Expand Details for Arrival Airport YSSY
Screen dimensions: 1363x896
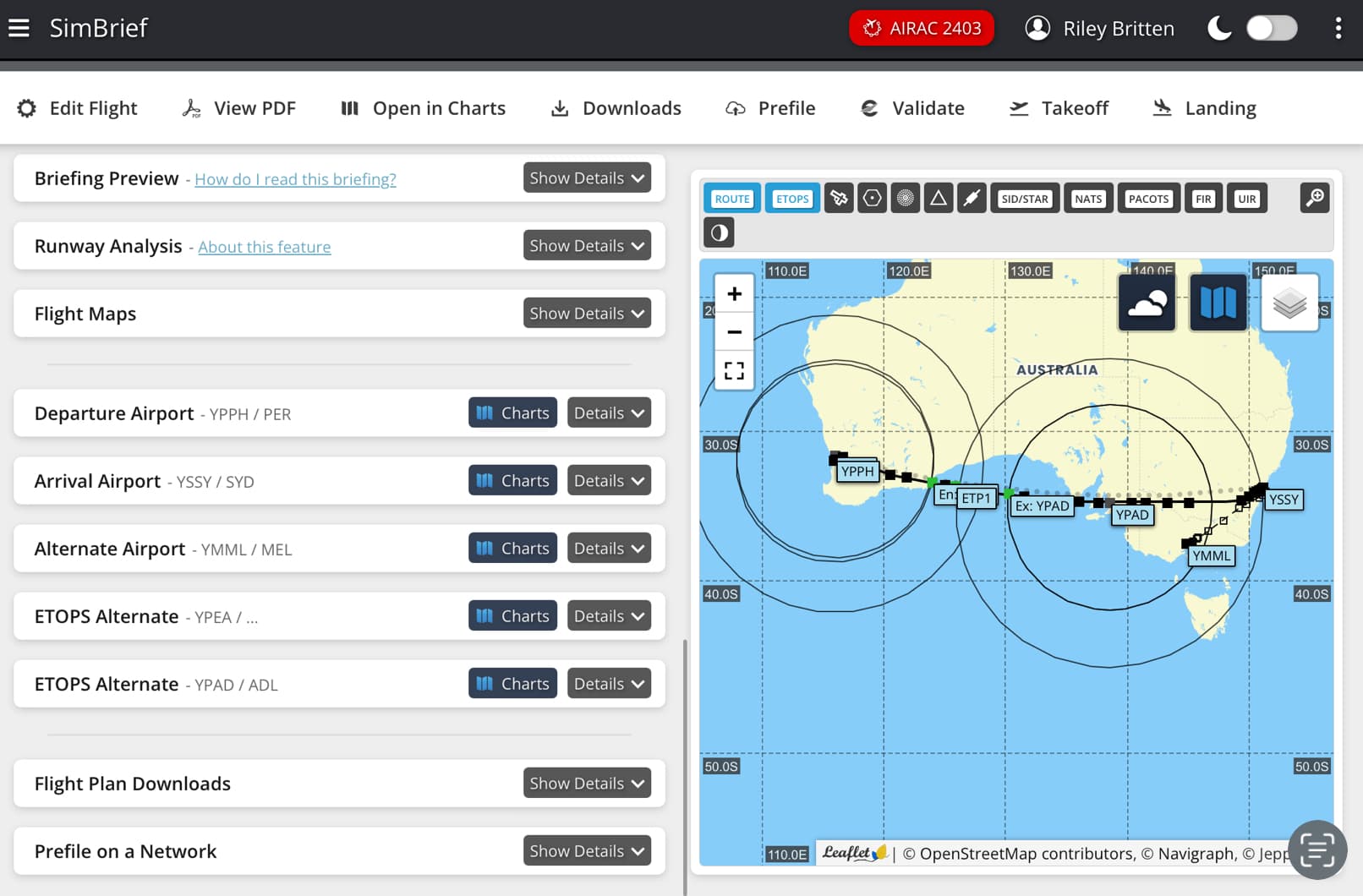point(609,480)
